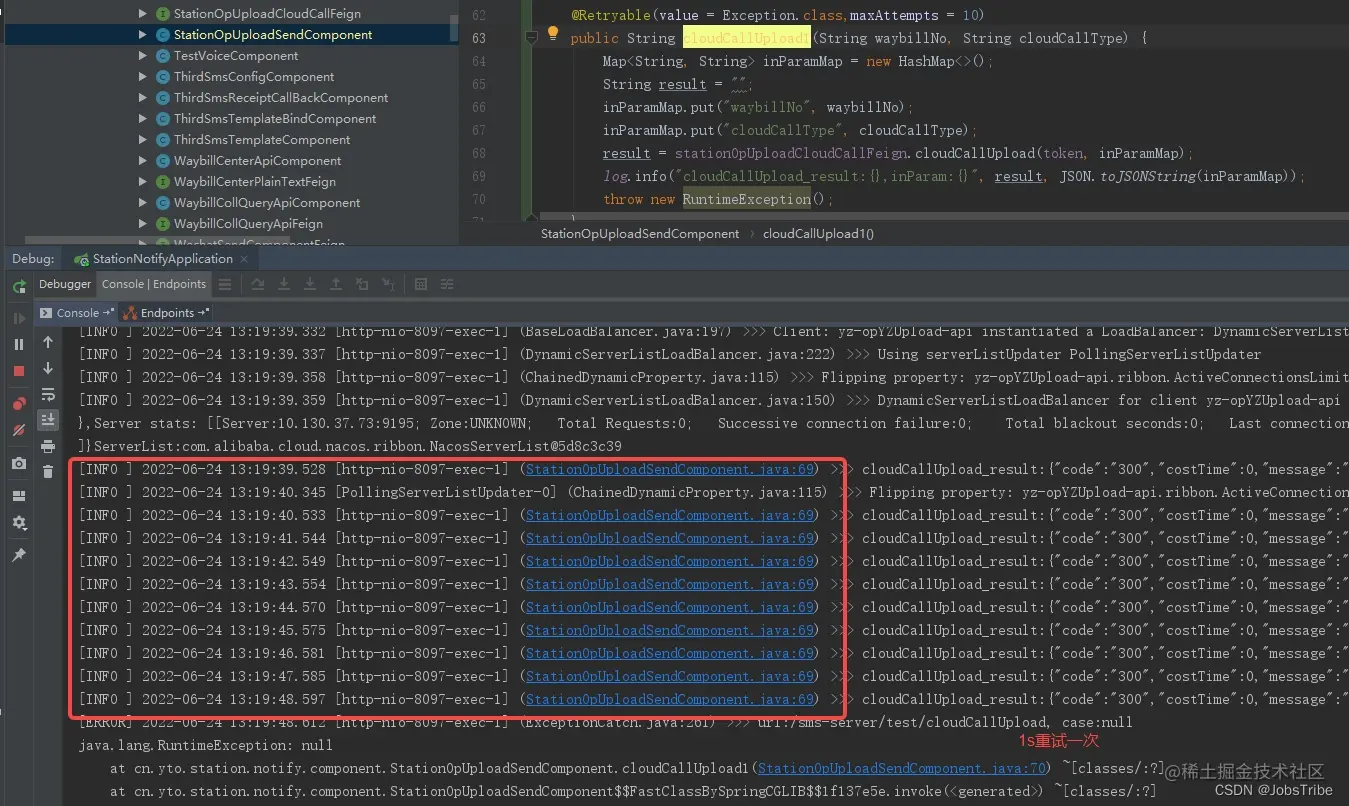Toggle Soft-Wrap in console
Image resolution: width=1349 pixels, height=806 pixels.
tap(48, 394)
